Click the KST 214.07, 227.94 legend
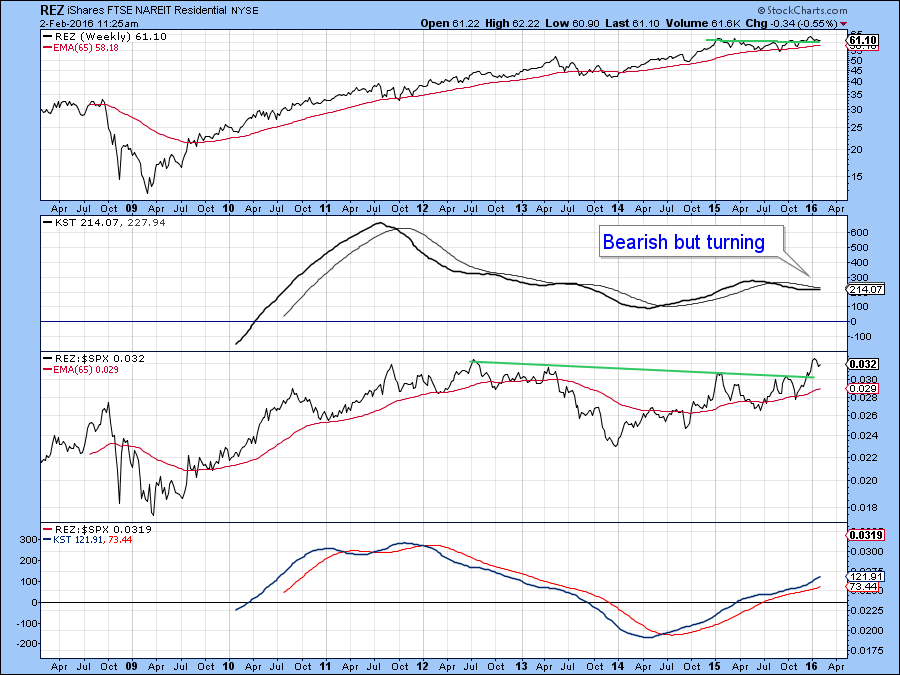The width and height of the screenshot is (900, 675). coord(104,223)
